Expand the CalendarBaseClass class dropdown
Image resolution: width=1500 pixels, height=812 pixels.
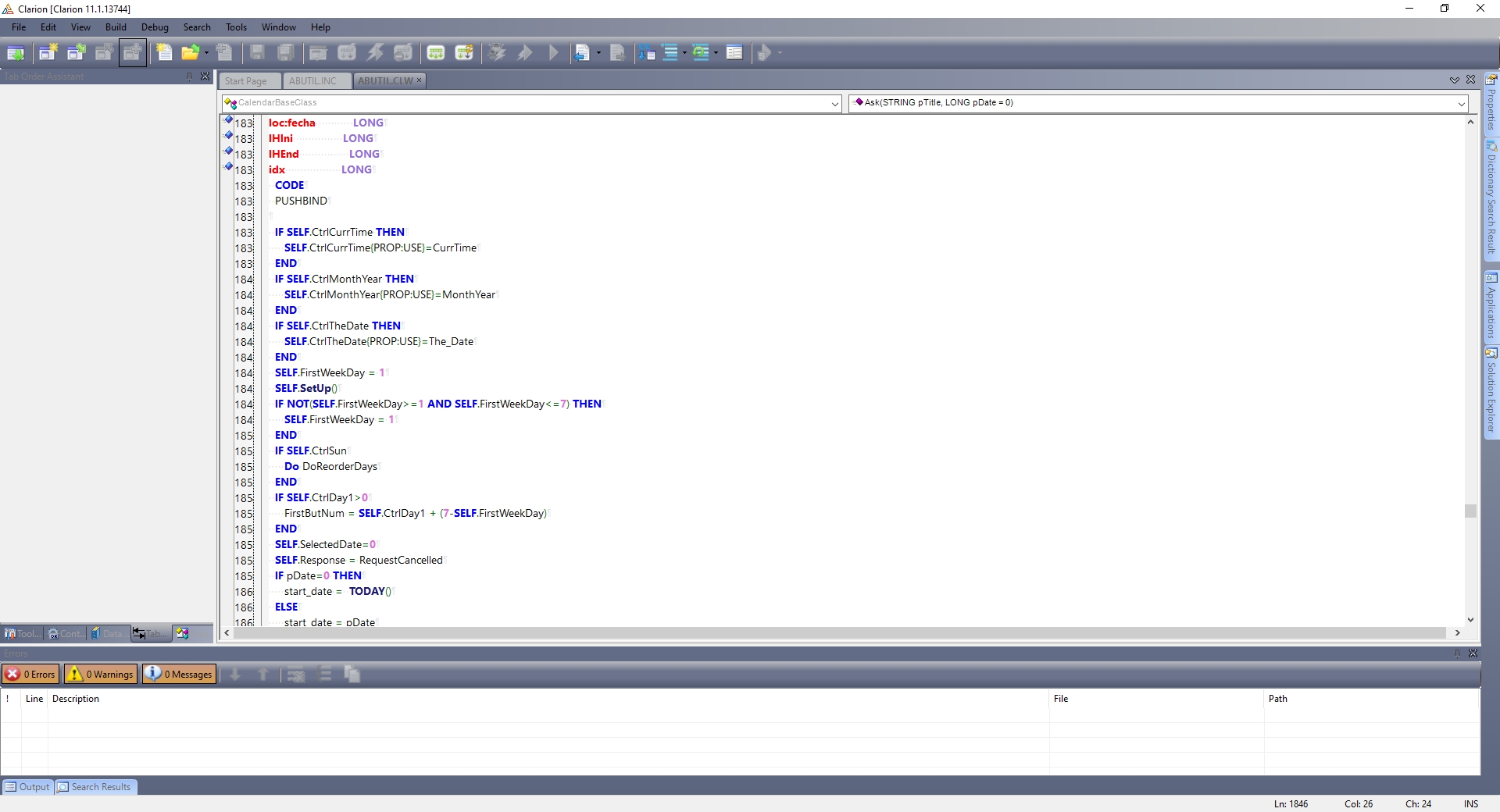point(834,103)
